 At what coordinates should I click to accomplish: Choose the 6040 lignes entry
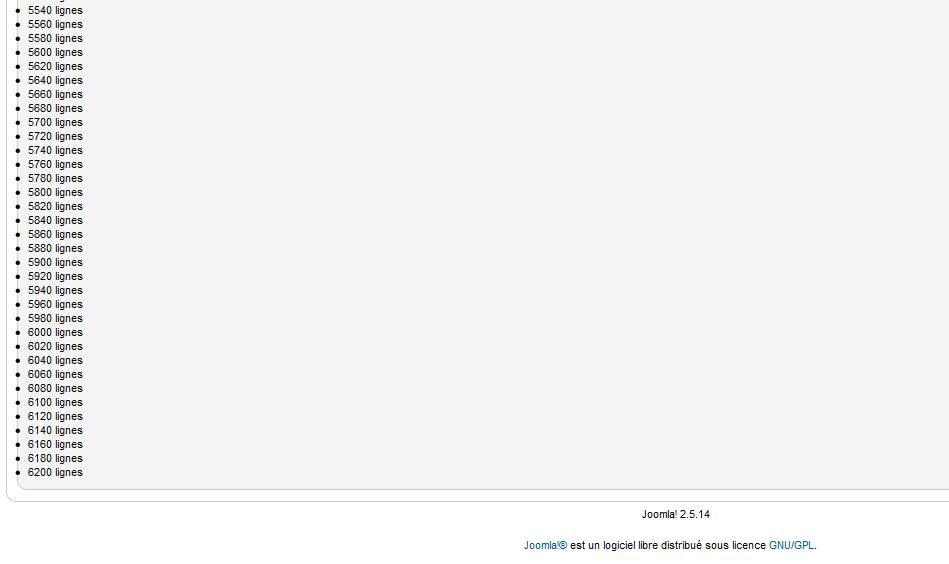click(55, 360)
